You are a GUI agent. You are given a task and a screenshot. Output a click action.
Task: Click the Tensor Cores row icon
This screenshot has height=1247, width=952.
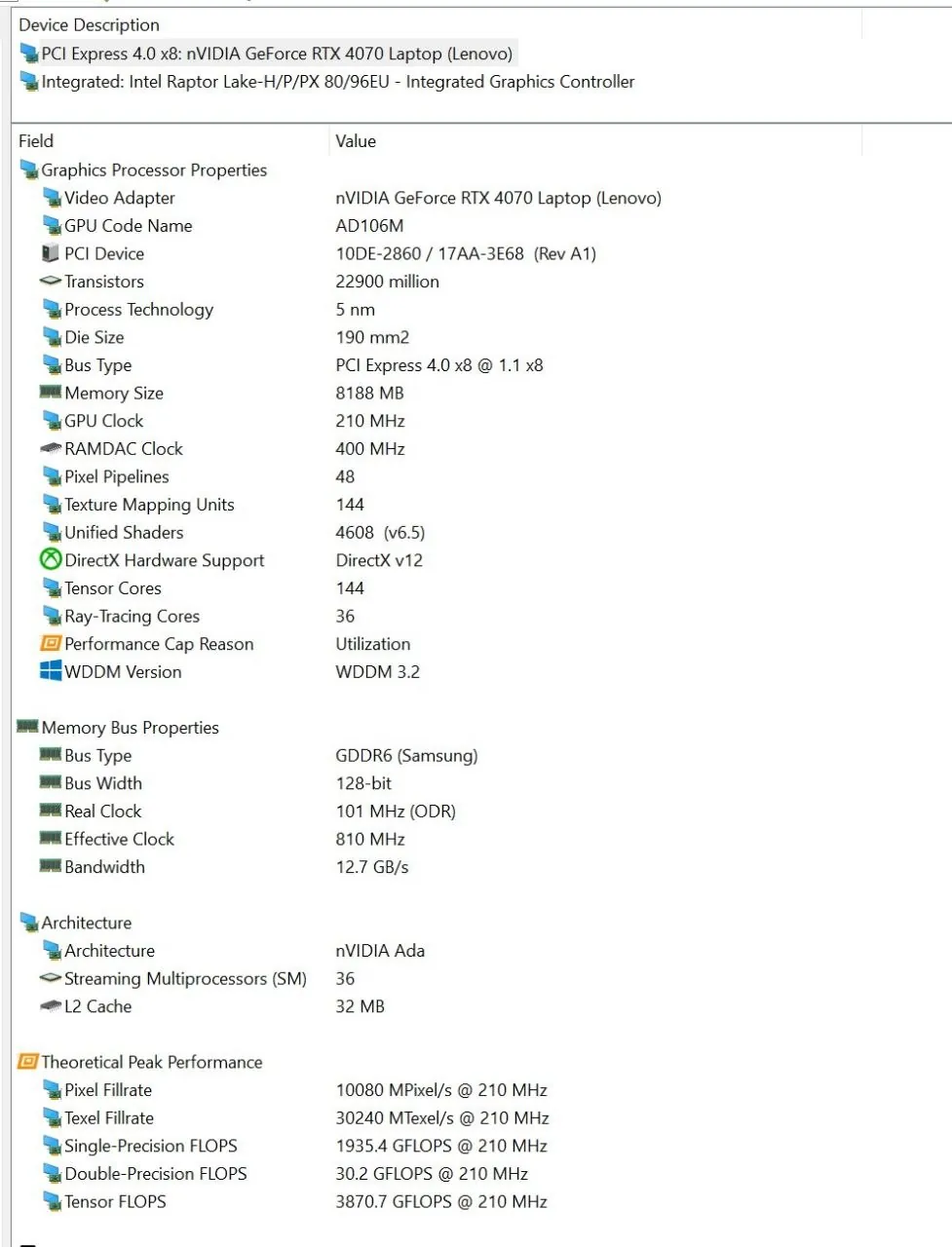coord(52,588)
